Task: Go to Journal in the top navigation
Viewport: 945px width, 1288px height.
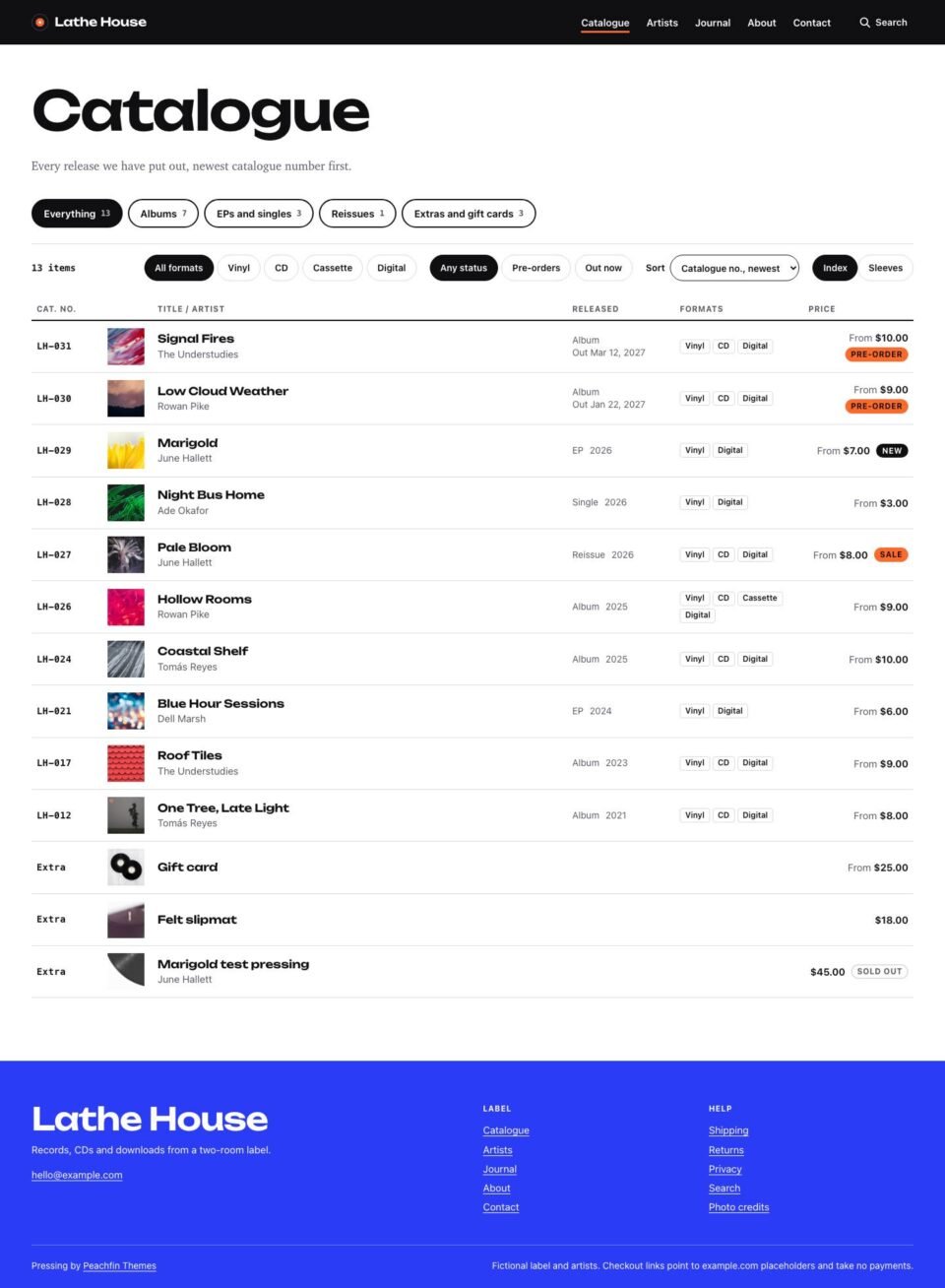Action: pos(713,23)
